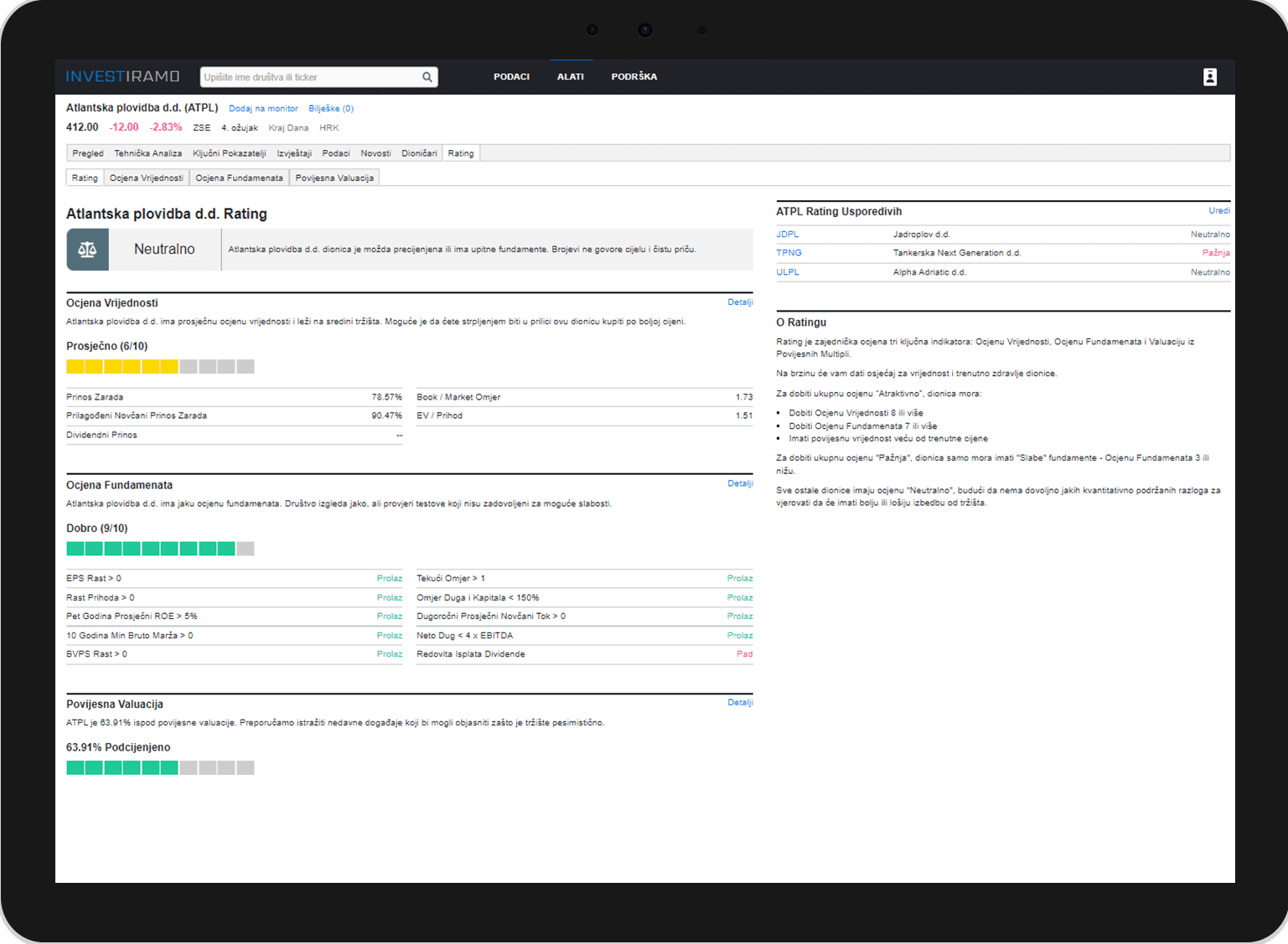The height and width of the screenshot is (944, 1288).
Task: Click Omjer Duga i Kapitala row
Action: [584, 598]
